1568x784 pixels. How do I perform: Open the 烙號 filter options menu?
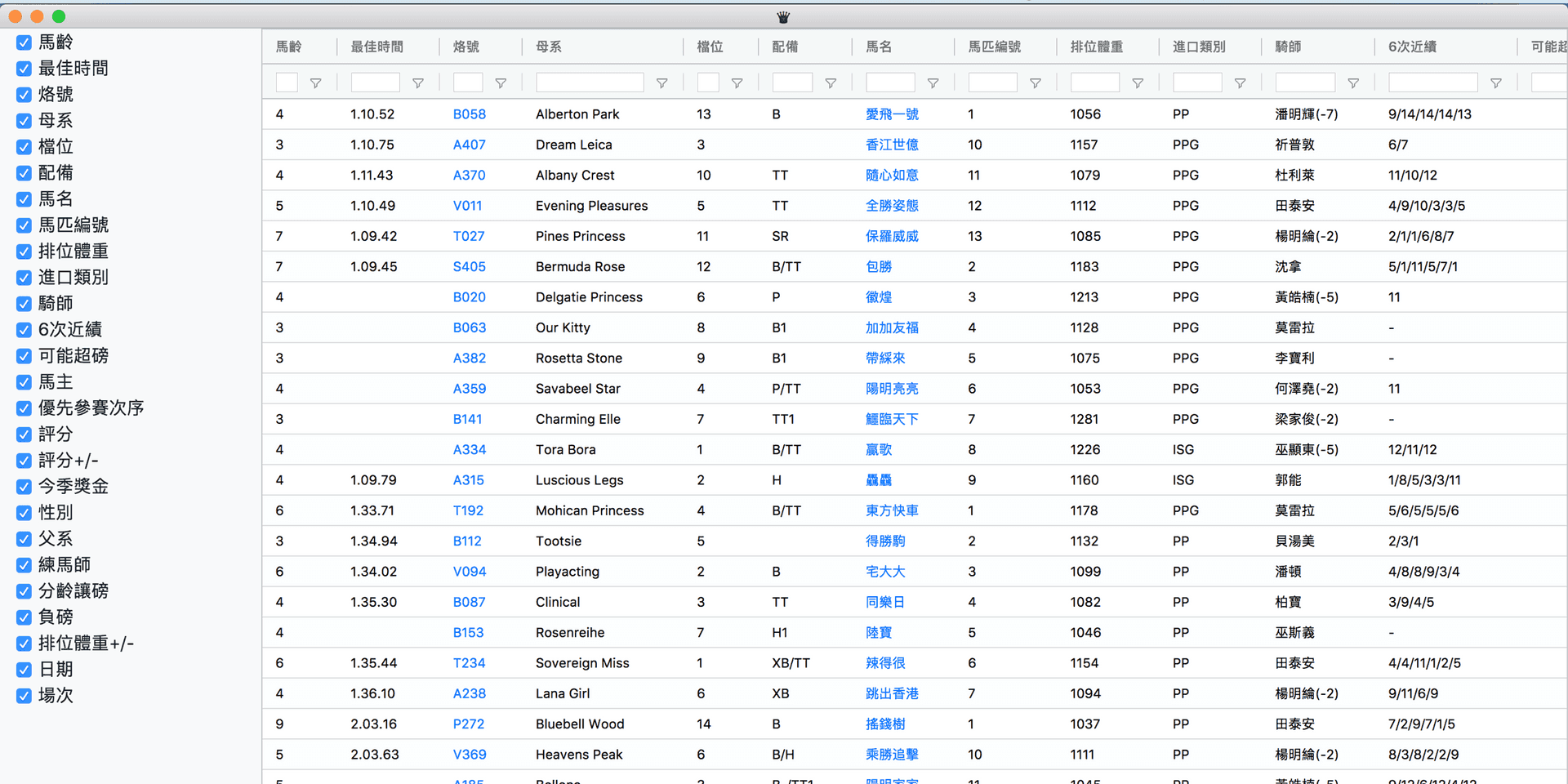point(501,82)
